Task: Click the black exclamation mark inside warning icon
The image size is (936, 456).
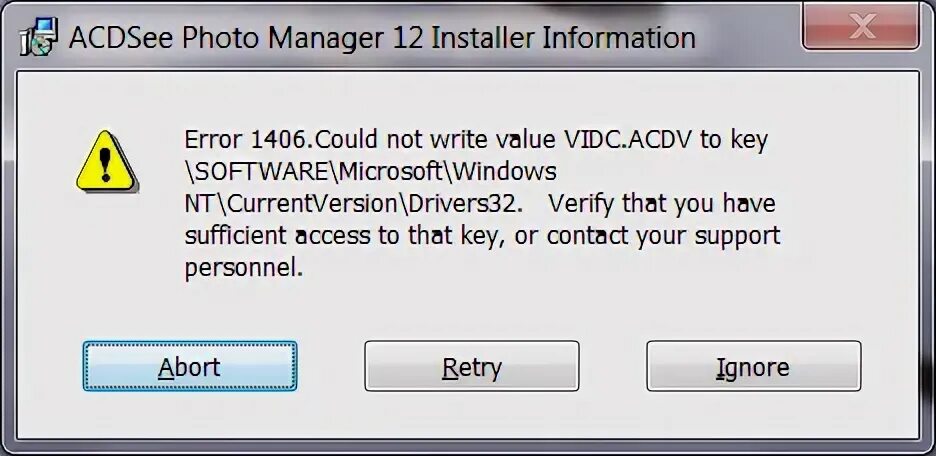Action: (106, 164)
